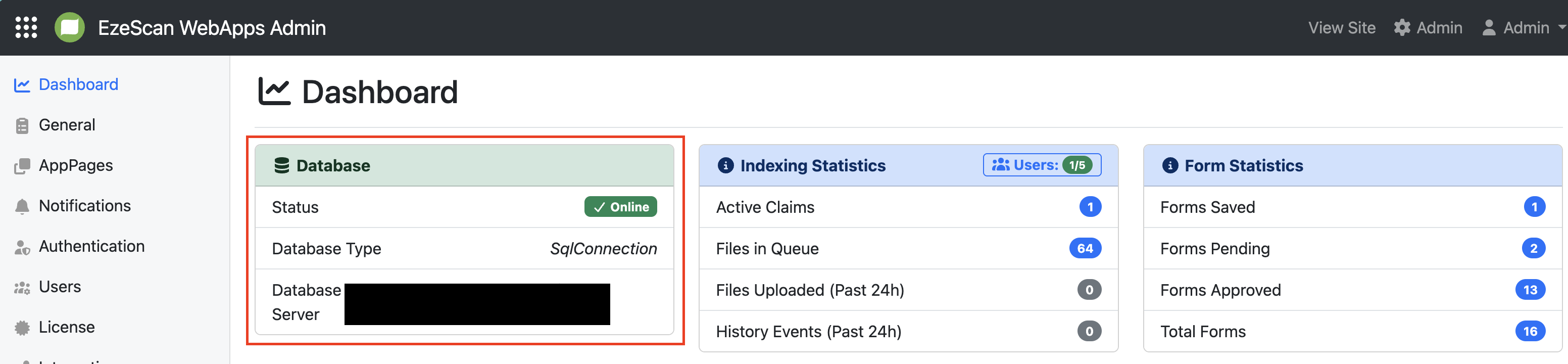Click the EzeScan WebApps Admin title
The image size is (1568, 364).
pyautogui.click(x=212, y=27)
